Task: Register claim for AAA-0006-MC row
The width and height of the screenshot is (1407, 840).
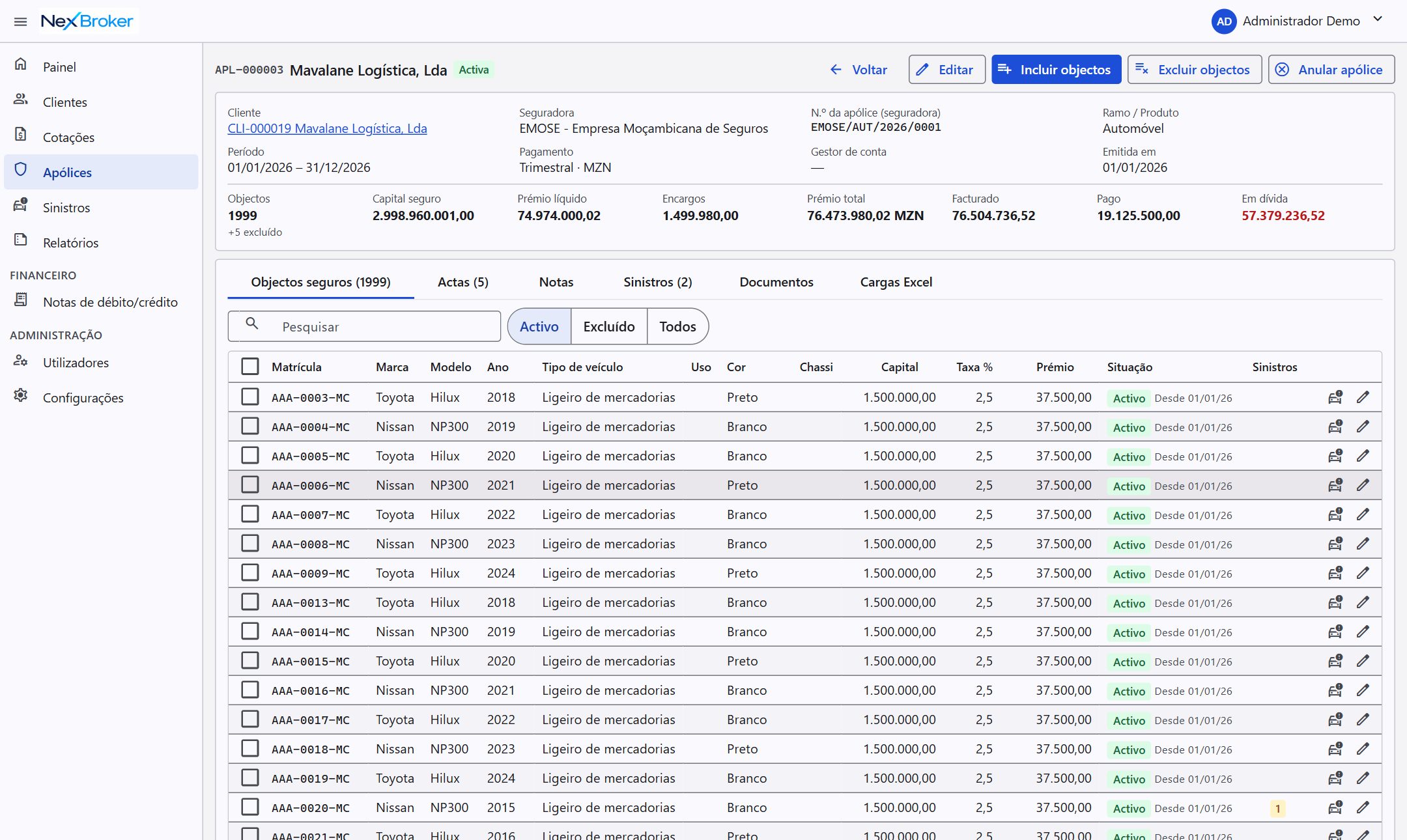Action: (x=1335, y=485)
